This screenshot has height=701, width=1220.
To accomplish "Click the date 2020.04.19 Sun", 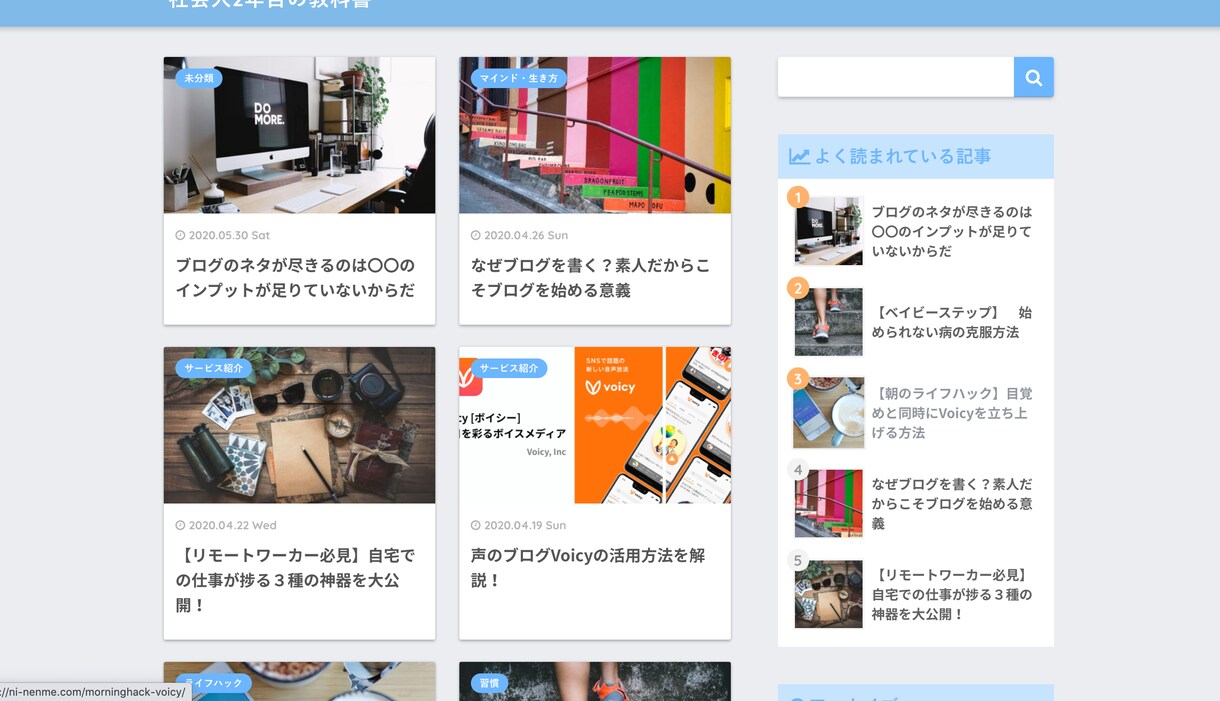I will pyautogui.click(x=518, y=525).
